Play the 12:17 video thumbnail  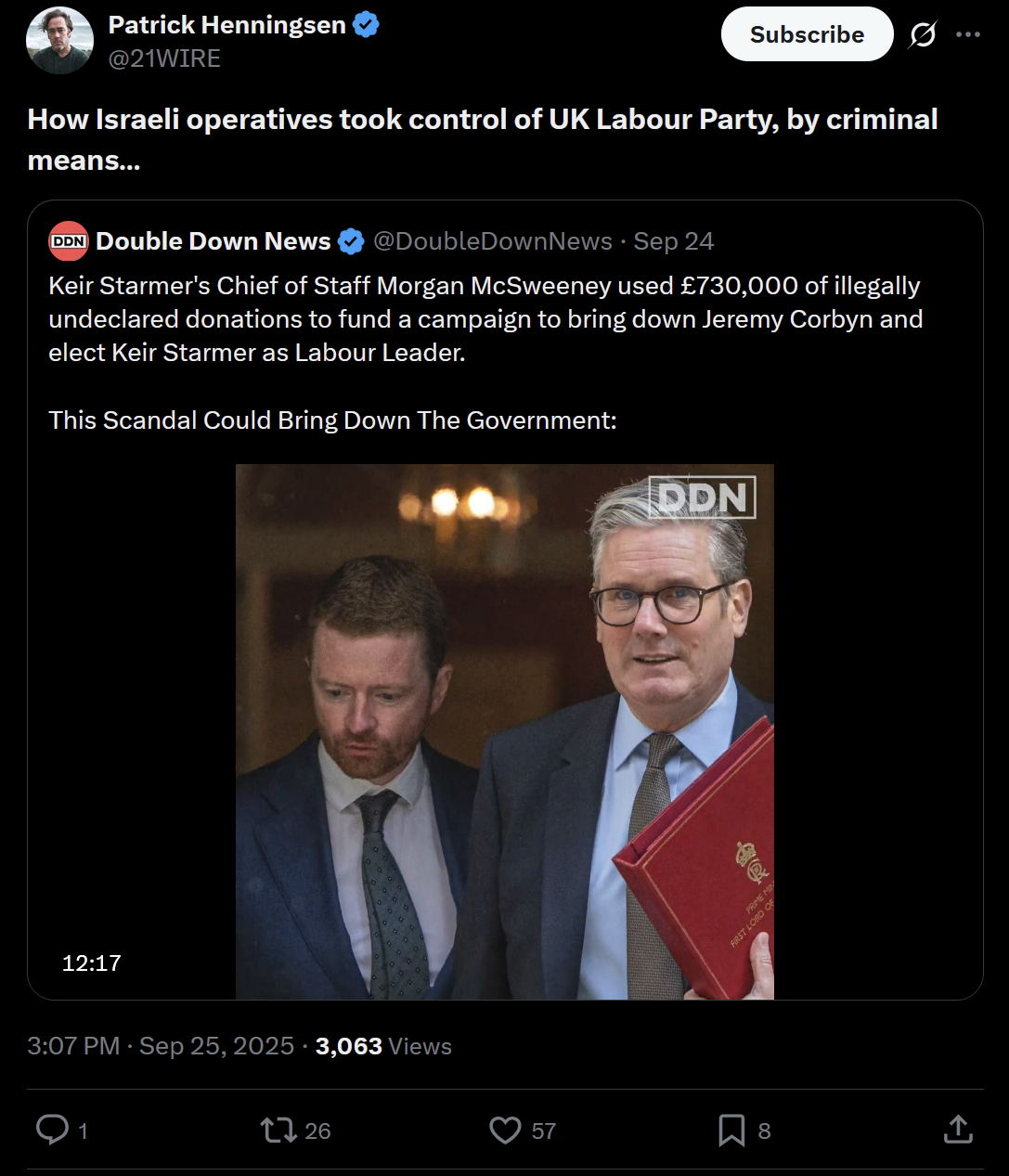tap(504, 731)
